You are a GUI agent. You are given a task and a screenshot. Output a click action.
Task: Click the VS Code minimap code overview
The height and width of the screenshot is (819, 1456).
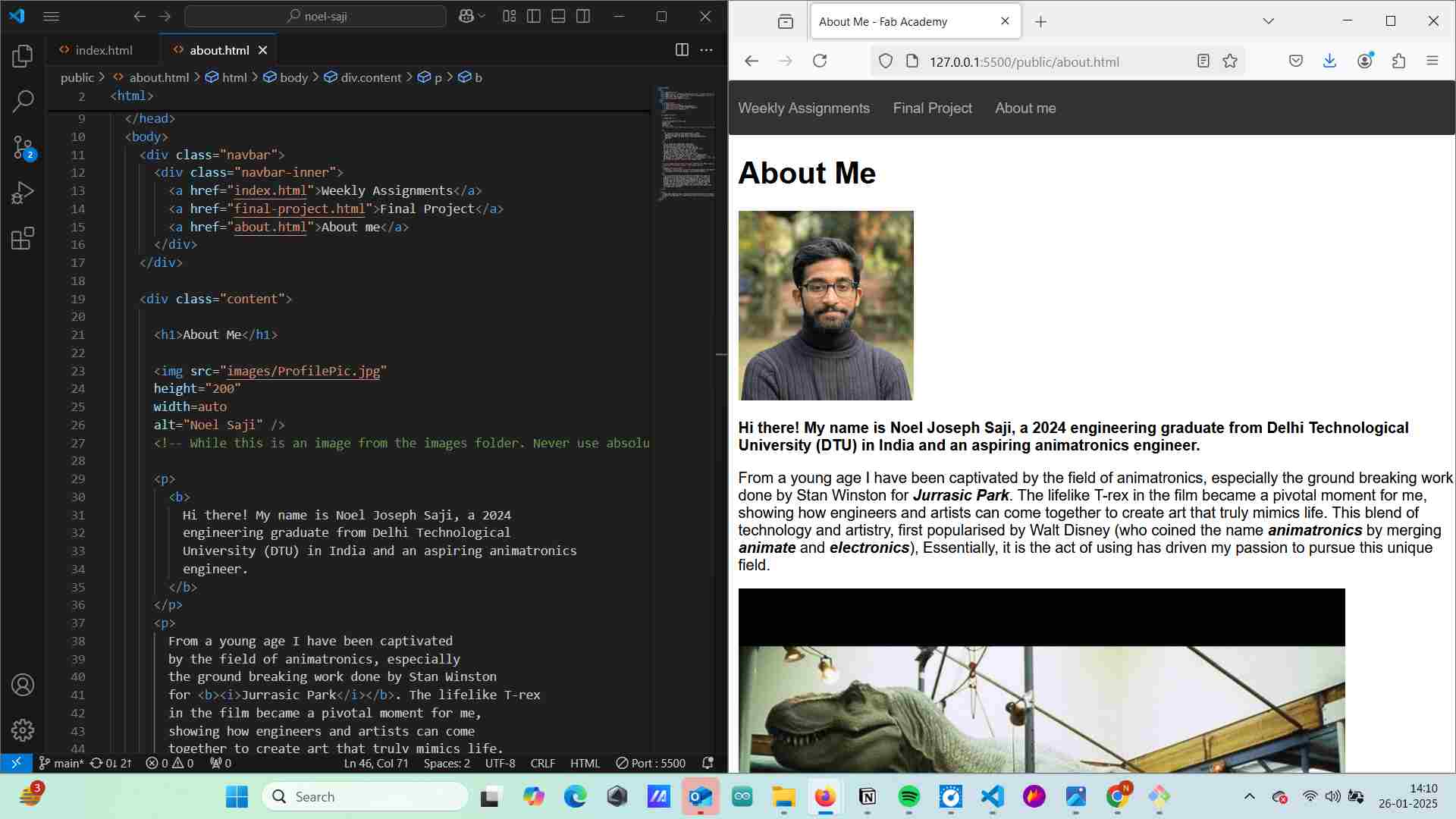[x=686, y=144]
